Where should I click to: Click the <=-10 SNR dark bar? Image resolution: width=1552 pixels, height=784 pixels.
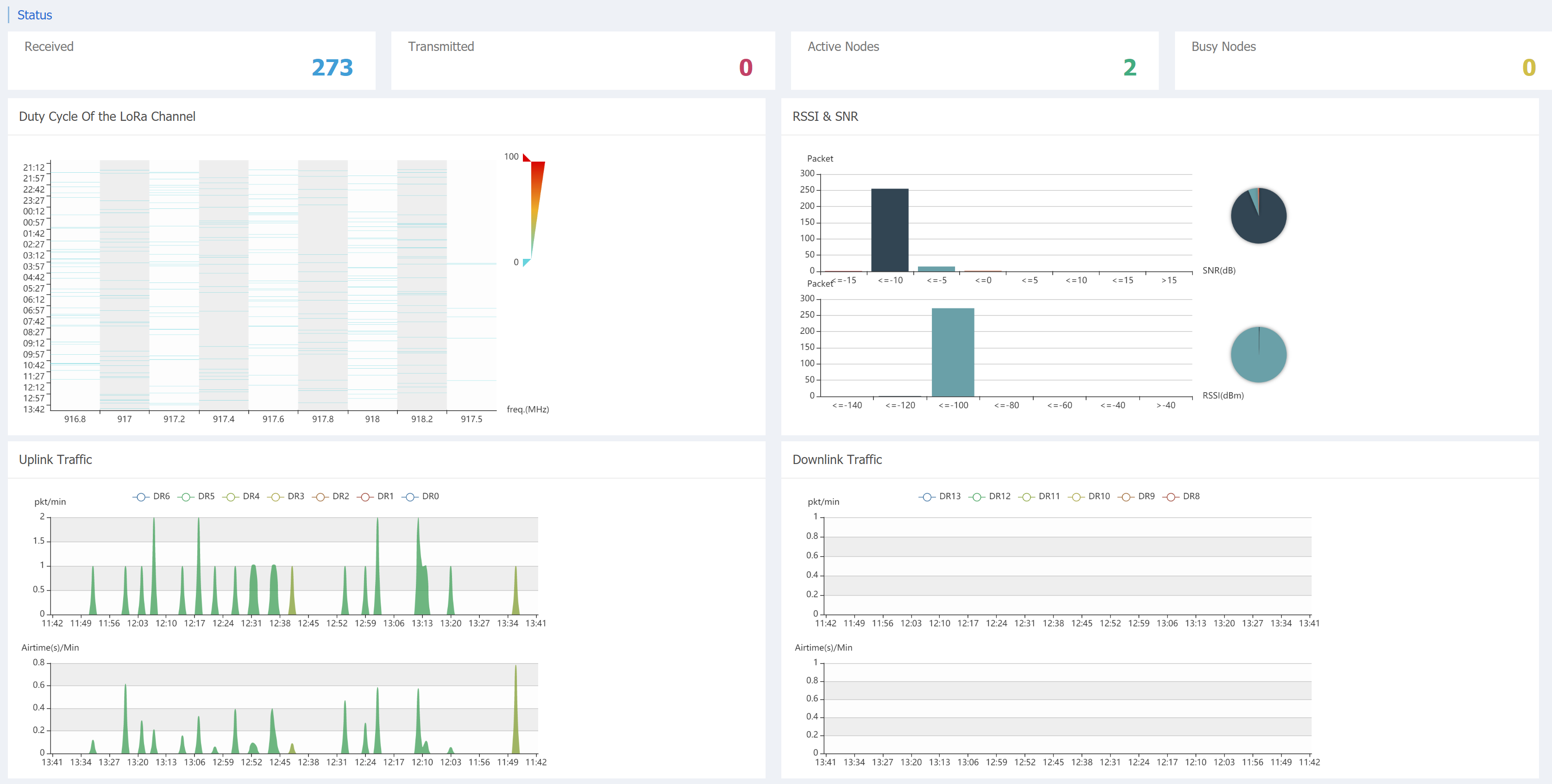coord(890,230)
